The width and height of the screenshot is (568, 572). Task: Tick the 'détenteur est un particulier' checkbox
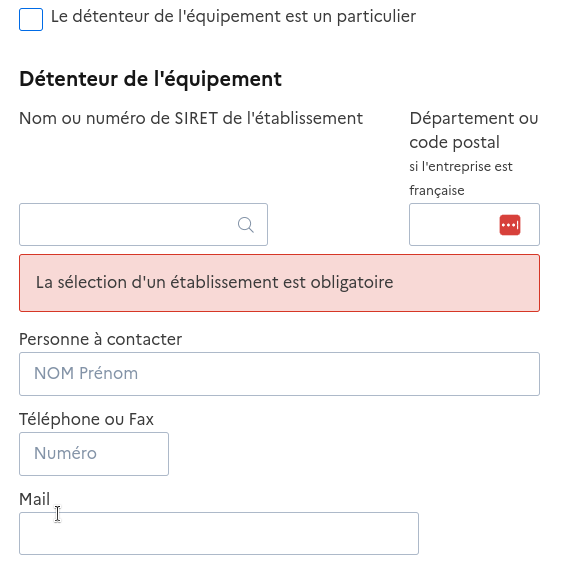tap(31, 19)
